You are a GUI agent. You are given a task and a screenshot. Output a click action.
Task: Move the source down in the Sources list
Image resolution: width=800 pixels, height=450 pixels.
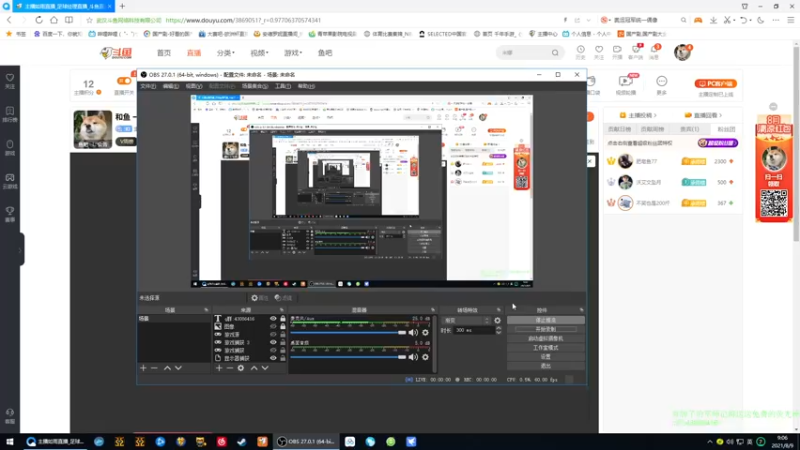click(265, 368)
